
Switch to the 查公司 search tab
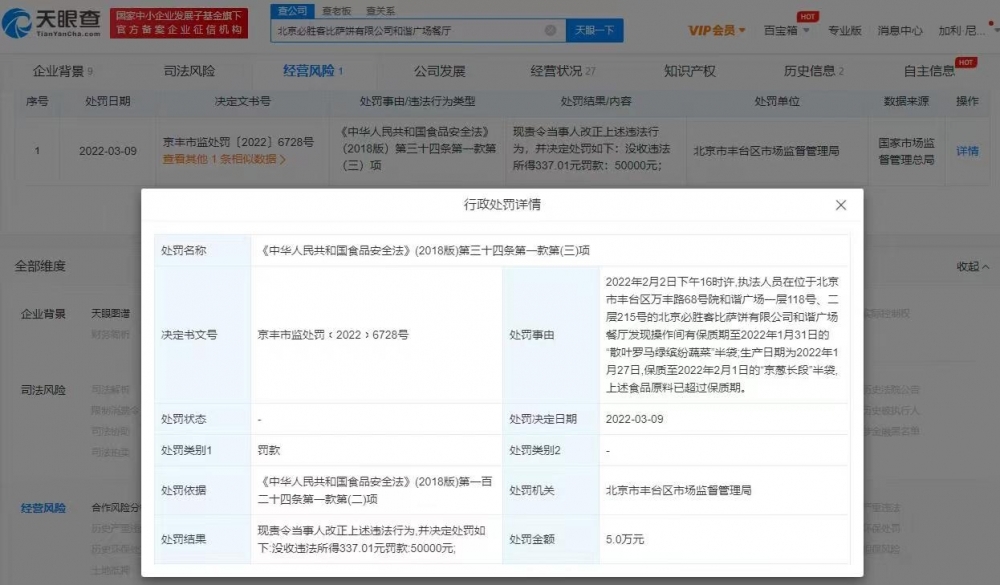point(292,11)
